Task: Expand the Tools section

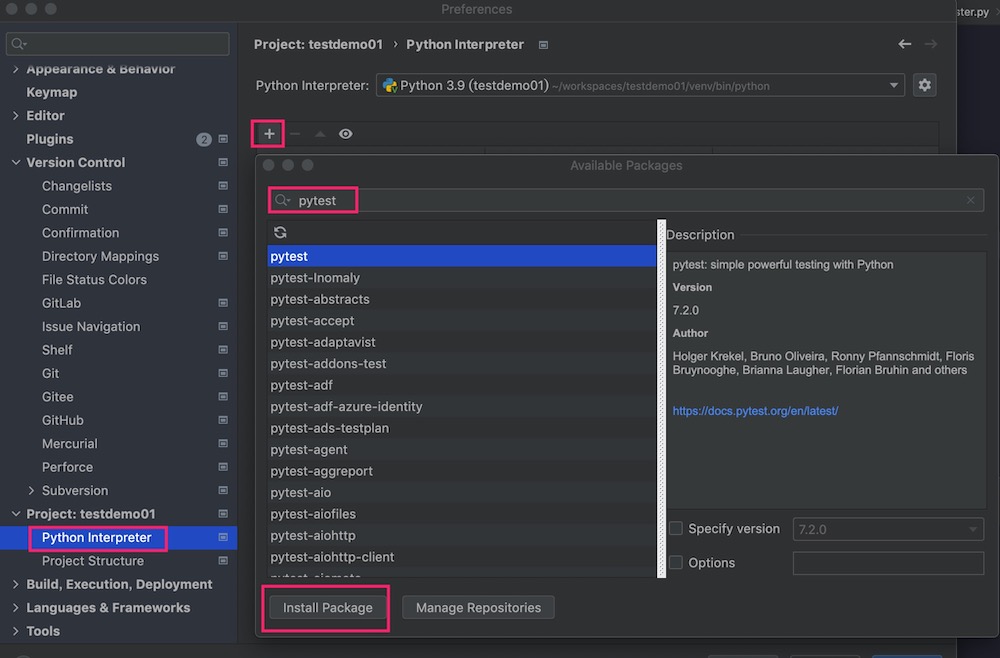Action: click(x=16, y=631)
